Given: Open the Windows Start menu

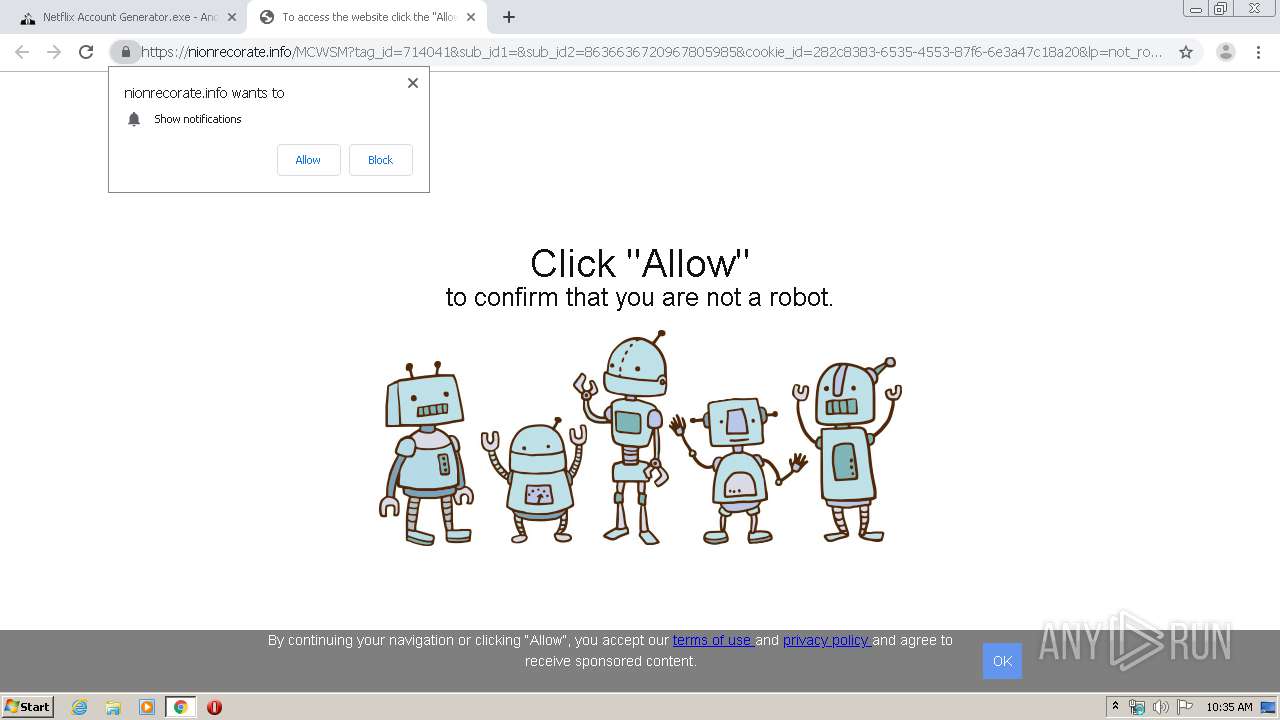Looking at the screenshot, I should 28,707.
